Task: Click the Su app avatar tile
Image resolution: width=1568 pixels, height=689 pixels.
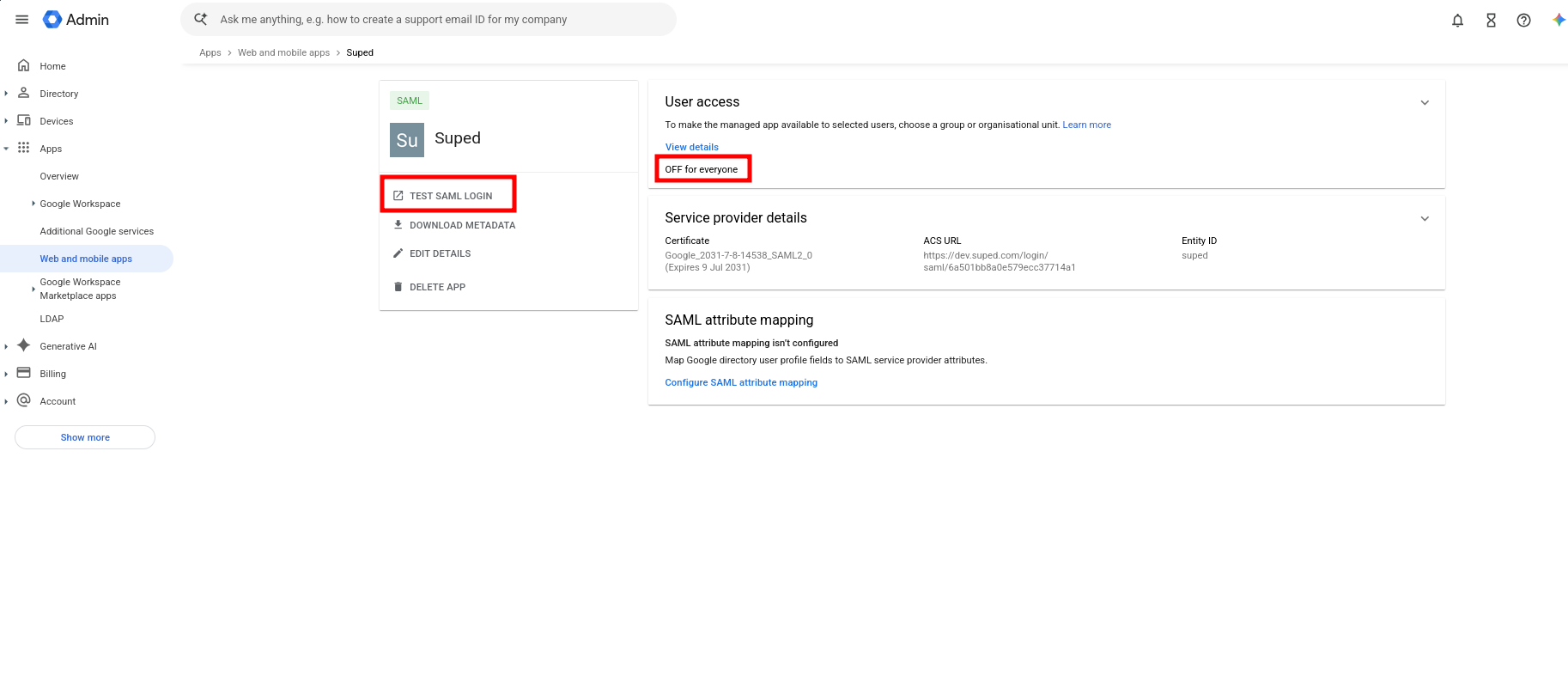Action: tap(407, 140)
